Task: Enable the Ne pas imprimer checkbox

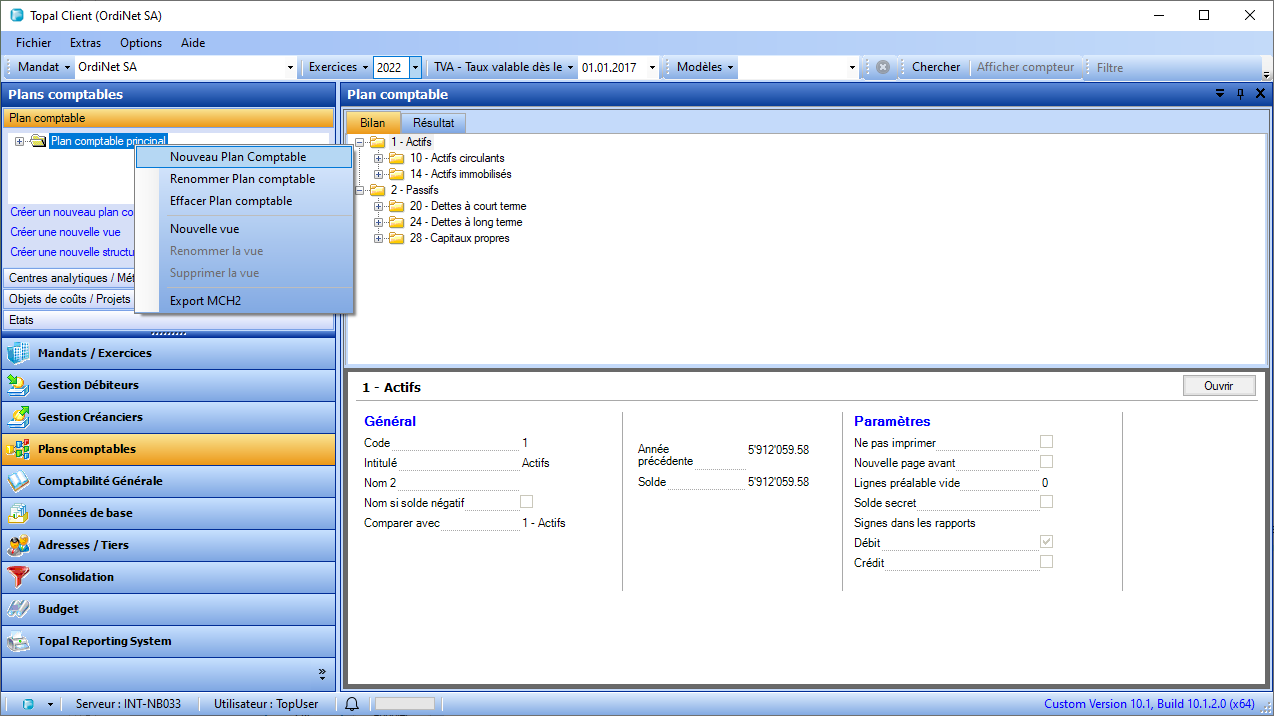Action: click(1046, 442)
